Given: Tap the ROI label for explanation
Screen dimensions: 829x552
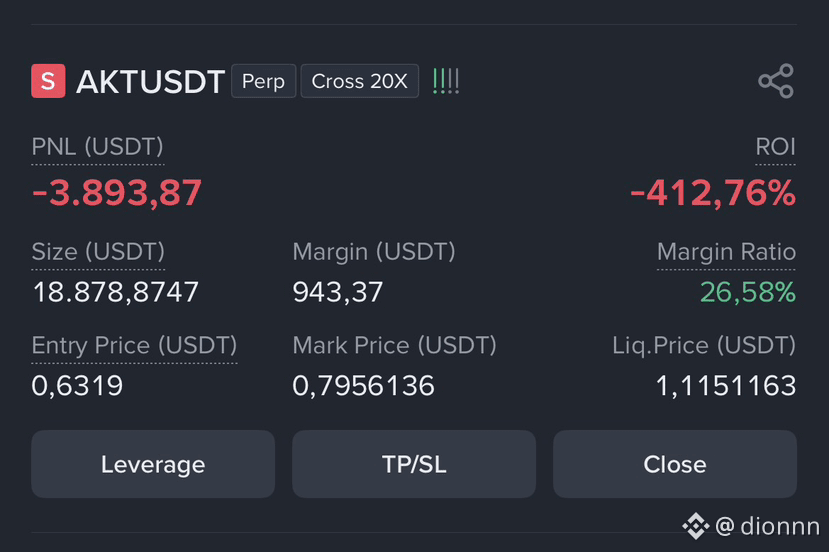Looking at the screenshot, I should coord(775,146).
